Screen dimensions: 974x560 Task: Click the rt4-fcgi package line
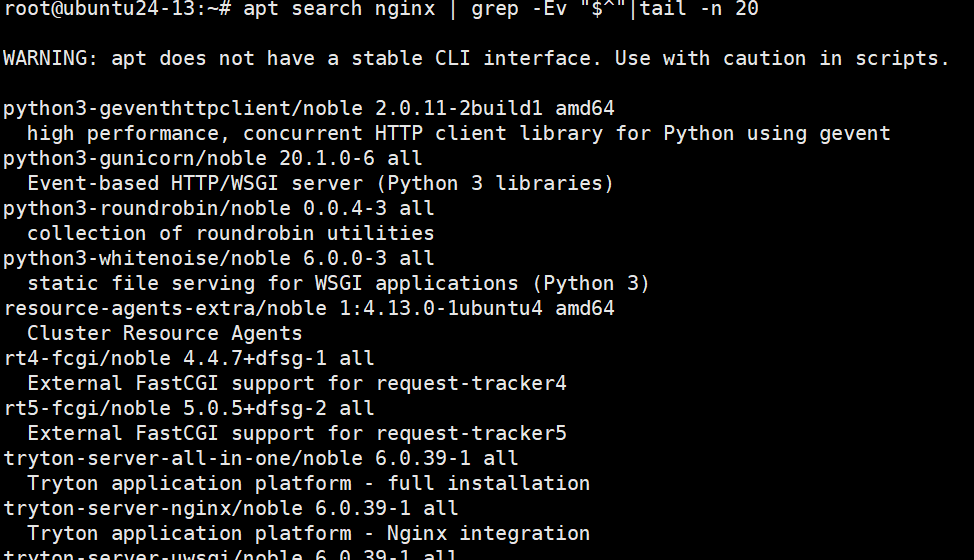click(x=189, y=359)
